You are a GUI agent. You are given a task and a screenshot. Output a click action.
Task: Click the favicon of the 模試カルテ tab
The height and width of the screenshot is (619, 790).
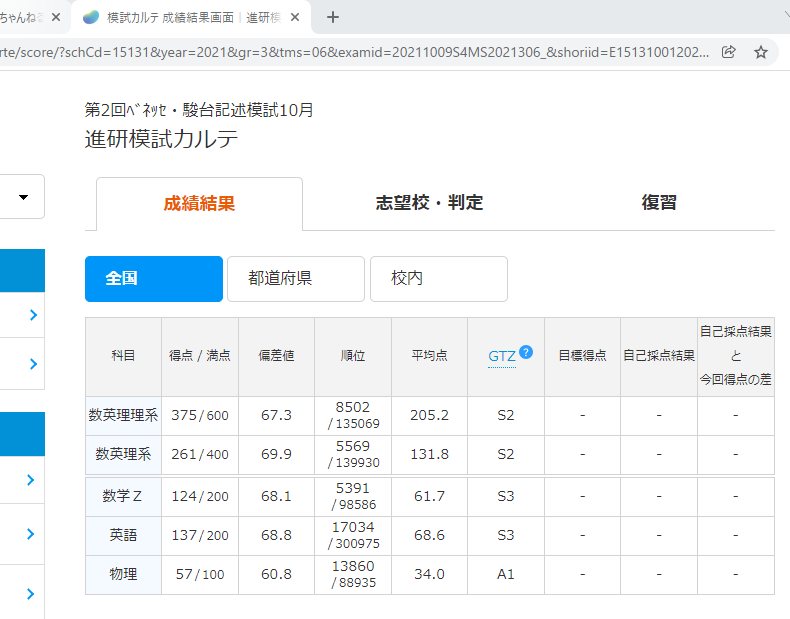pyautogui.click(x=91, y=17)
